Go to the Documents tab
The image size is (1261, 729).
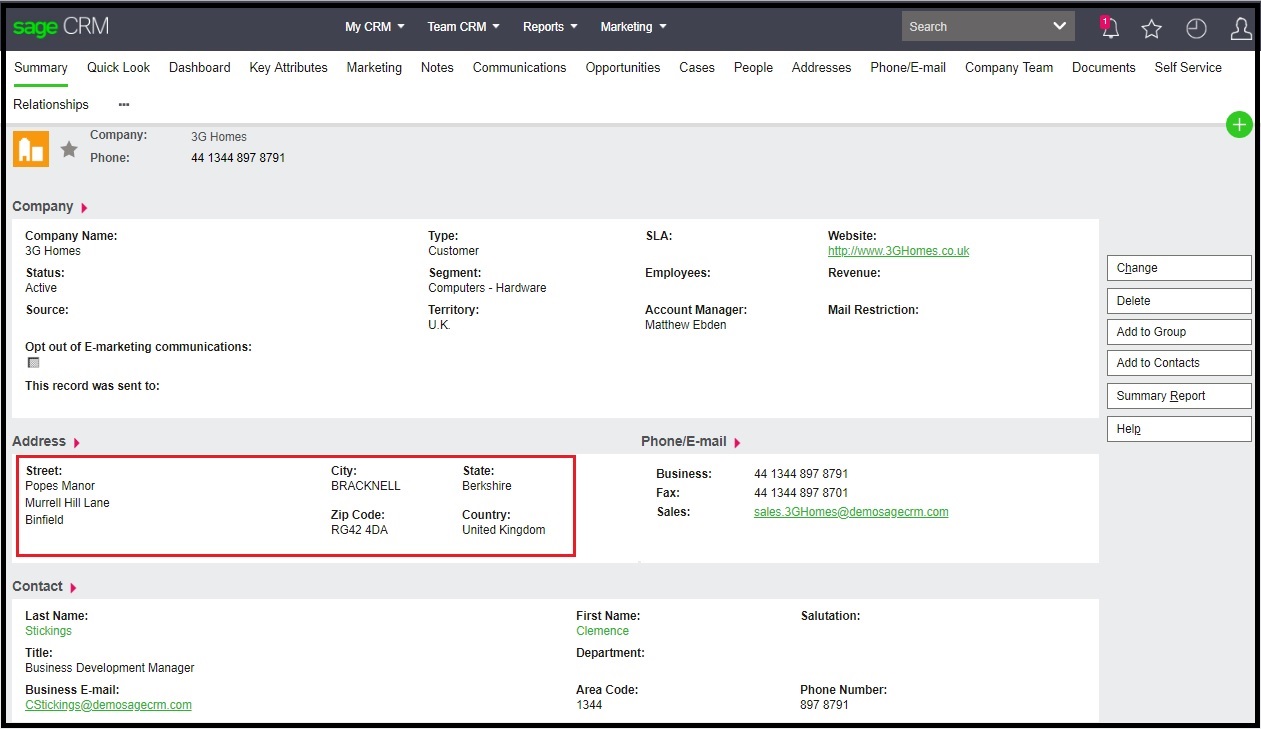coord(1104,68)
